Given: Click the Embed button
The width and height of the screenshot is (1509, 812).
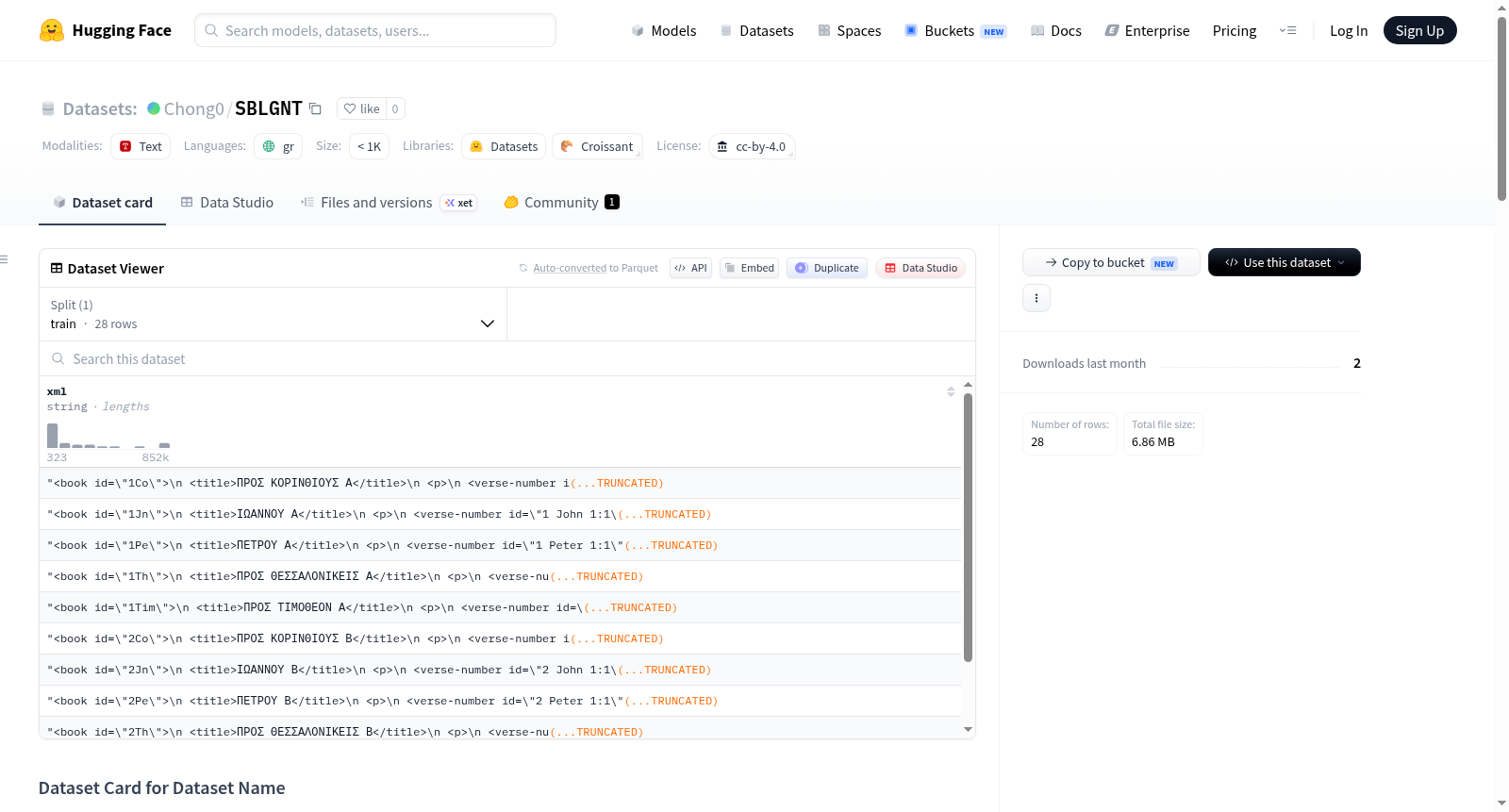Looking at the screenshot, I should click(x=749, y=268).
